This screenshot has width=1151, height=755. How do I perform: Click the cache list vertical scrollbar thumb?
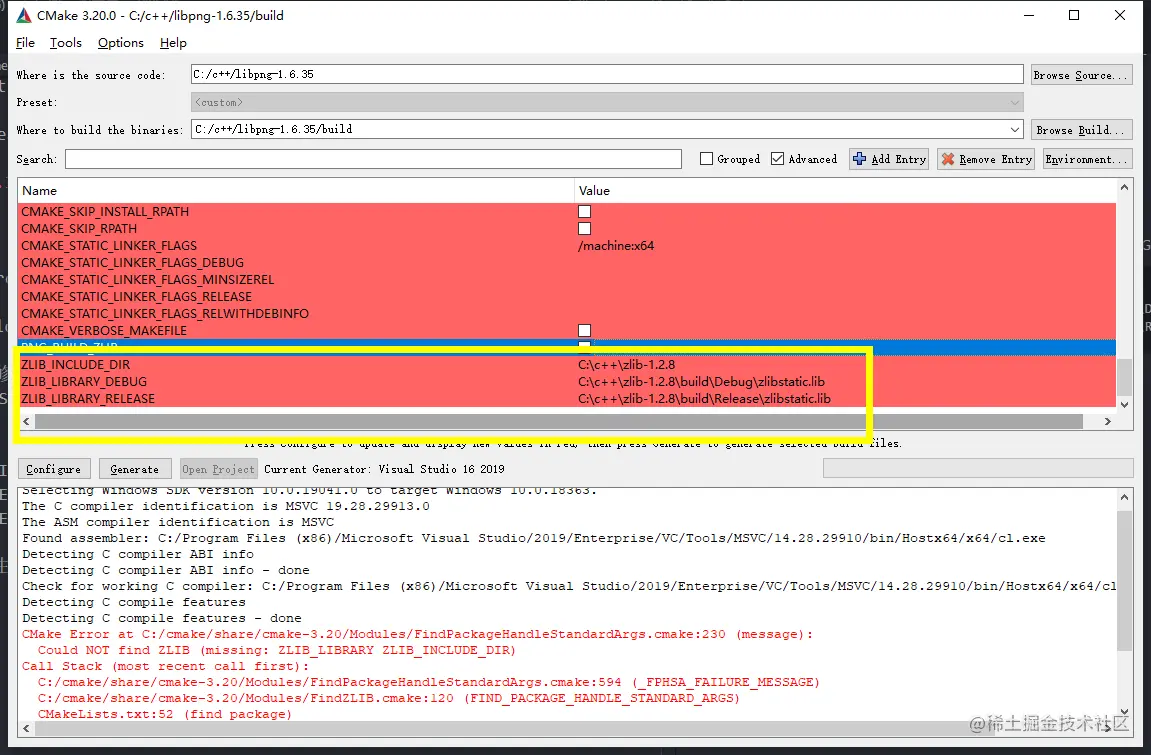tap(1124, 376)
